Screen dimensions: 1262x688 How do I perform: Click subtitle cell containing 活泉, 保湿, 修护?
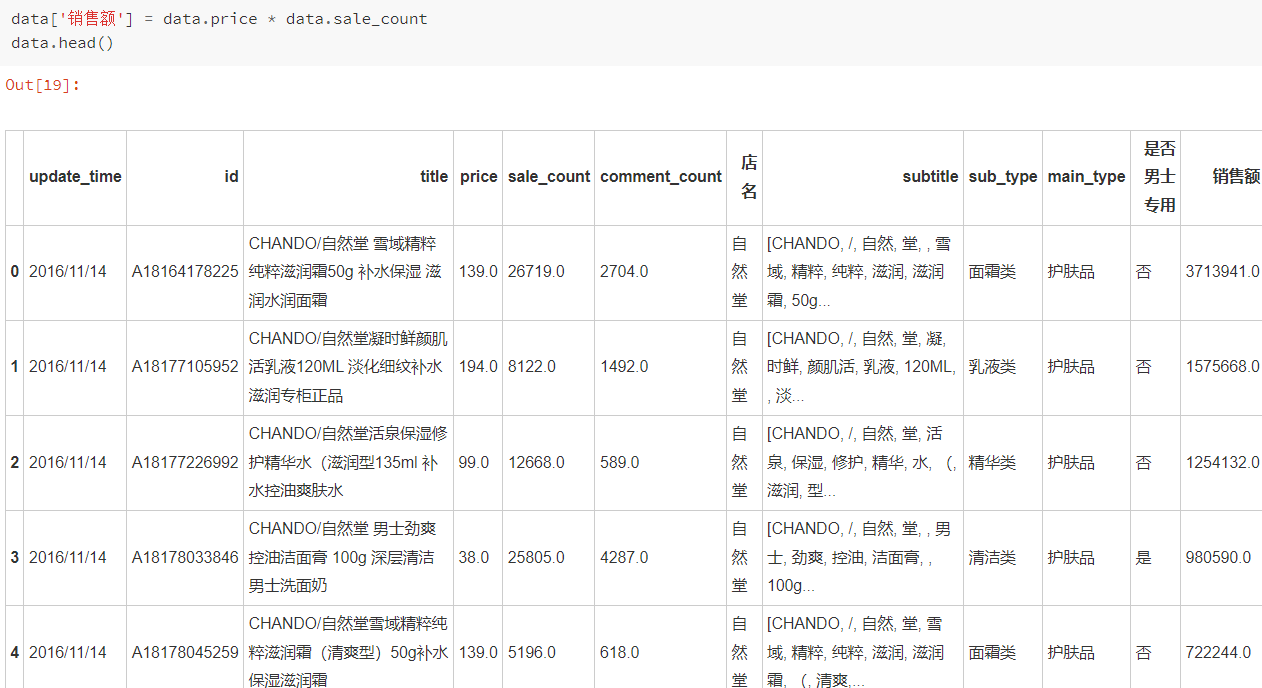click(x=861, y=462)
